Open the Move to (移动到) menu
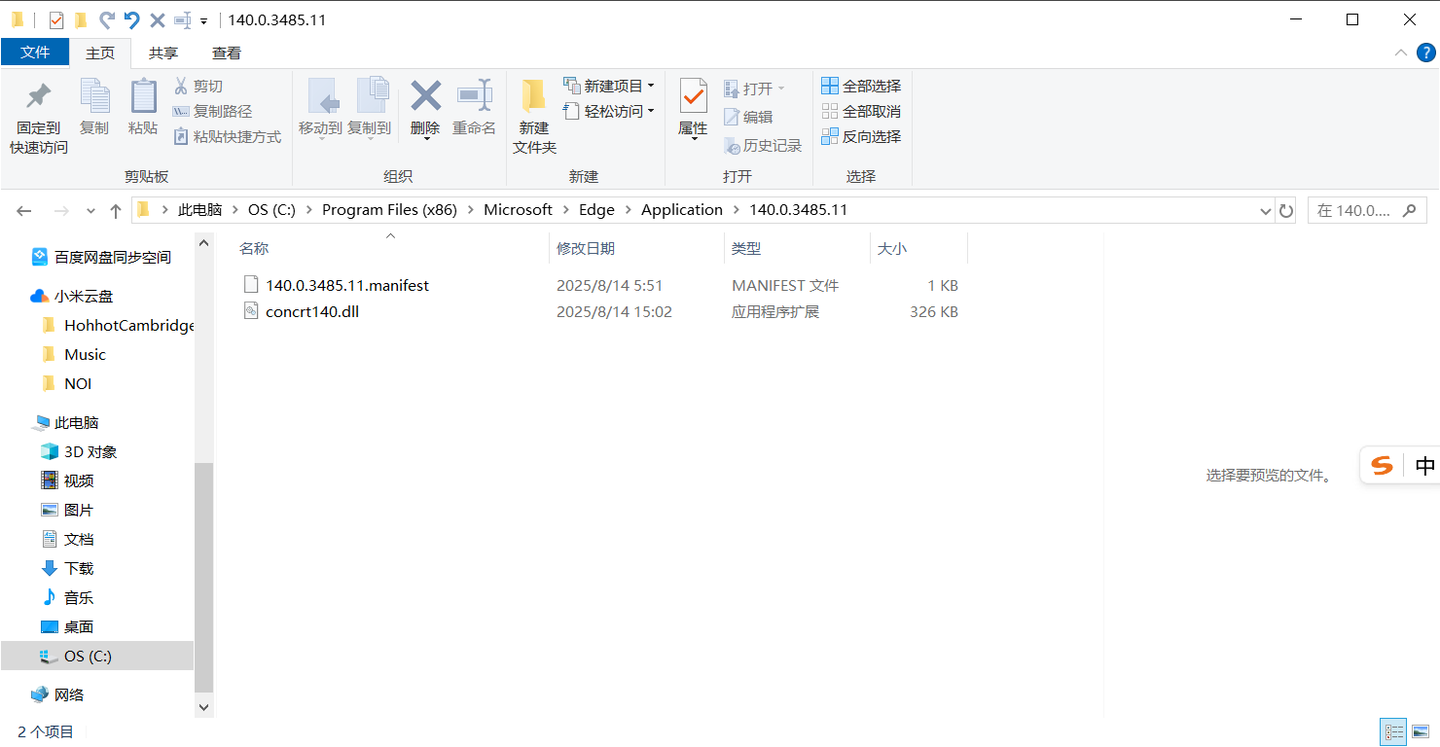The image size is (1440, 747). 320,108
